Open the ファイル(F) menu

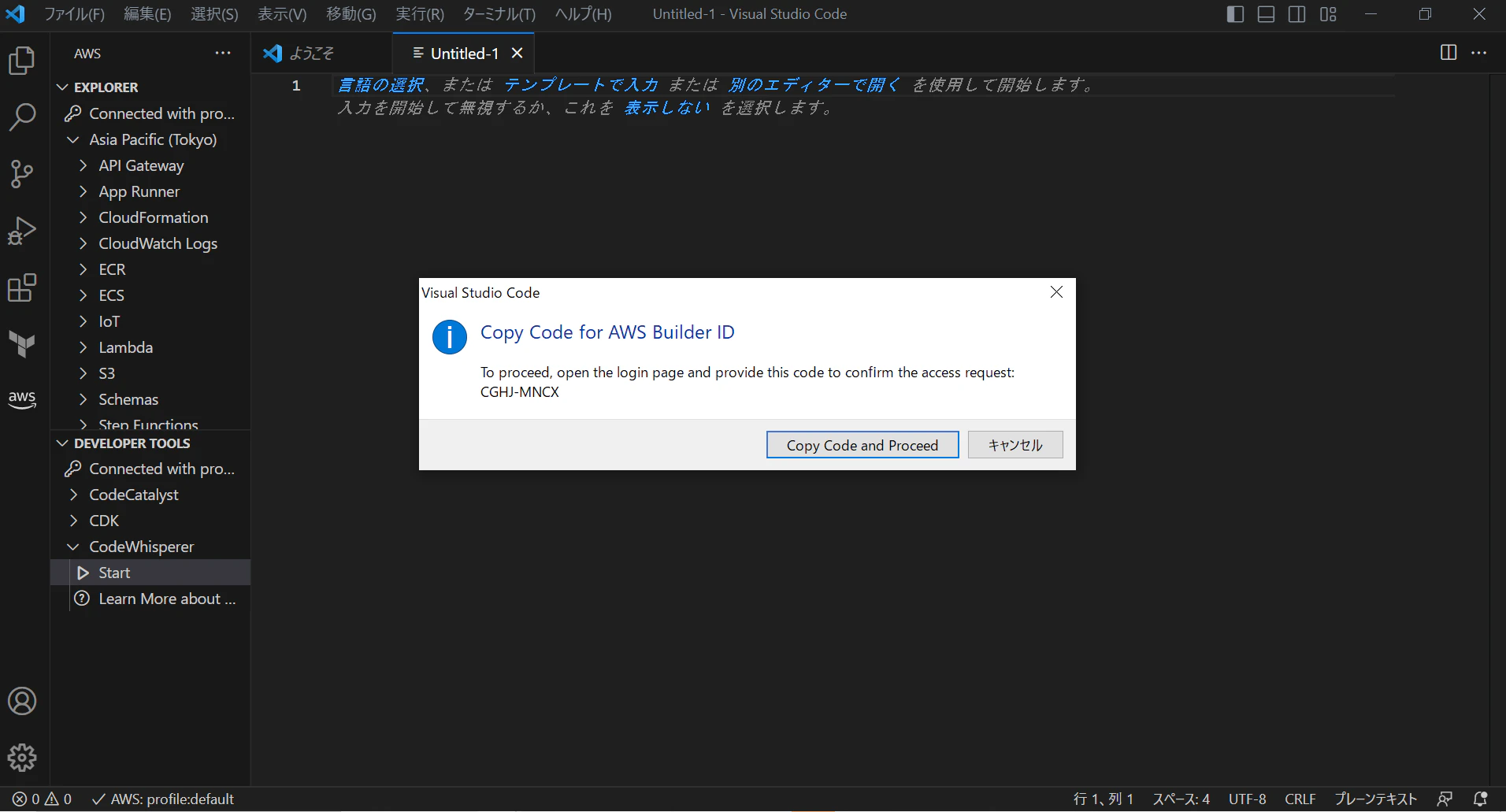pos(75,14)
